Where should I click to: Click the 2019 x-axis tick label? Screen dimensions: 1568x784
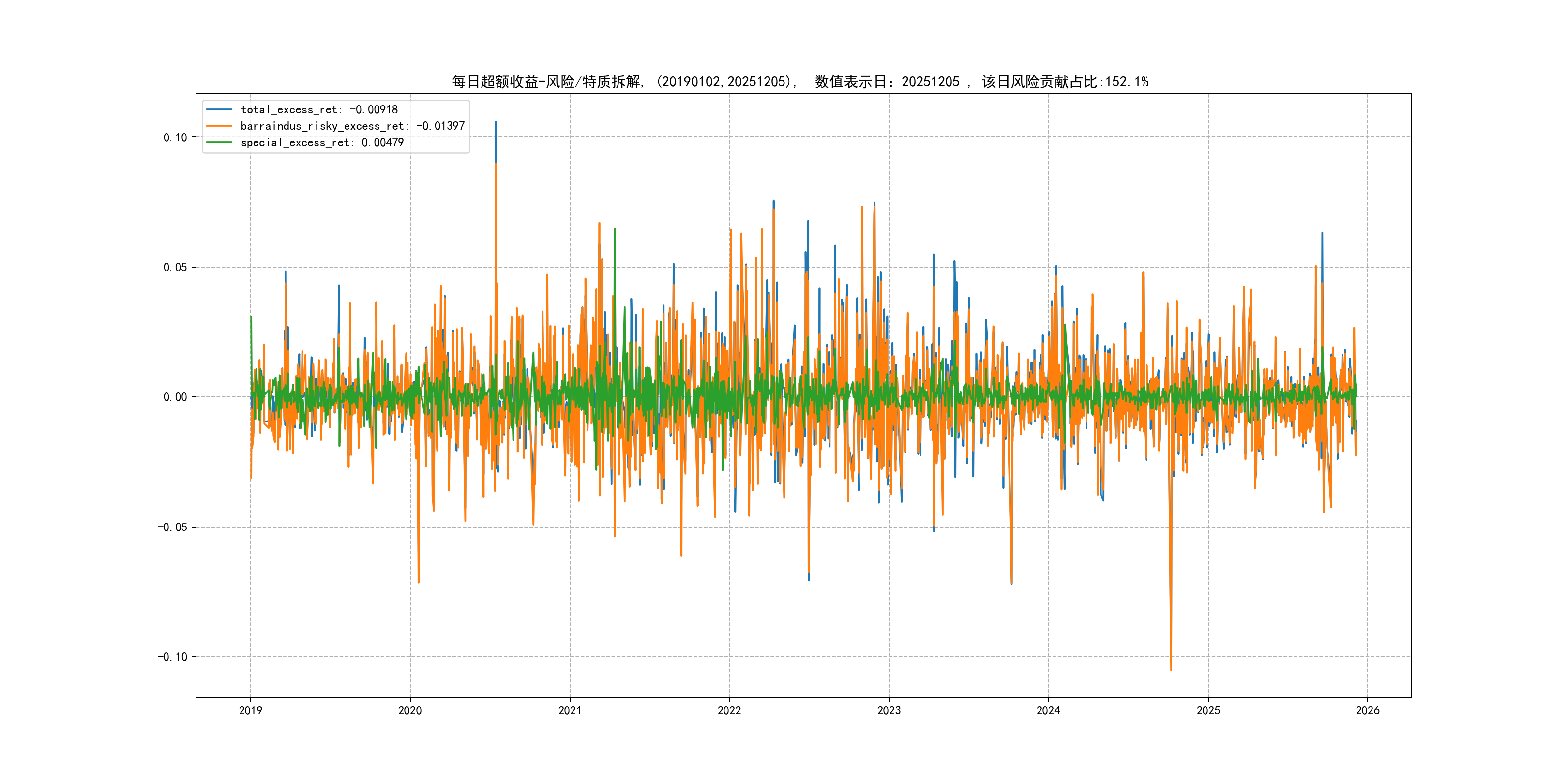pos(250,710)
